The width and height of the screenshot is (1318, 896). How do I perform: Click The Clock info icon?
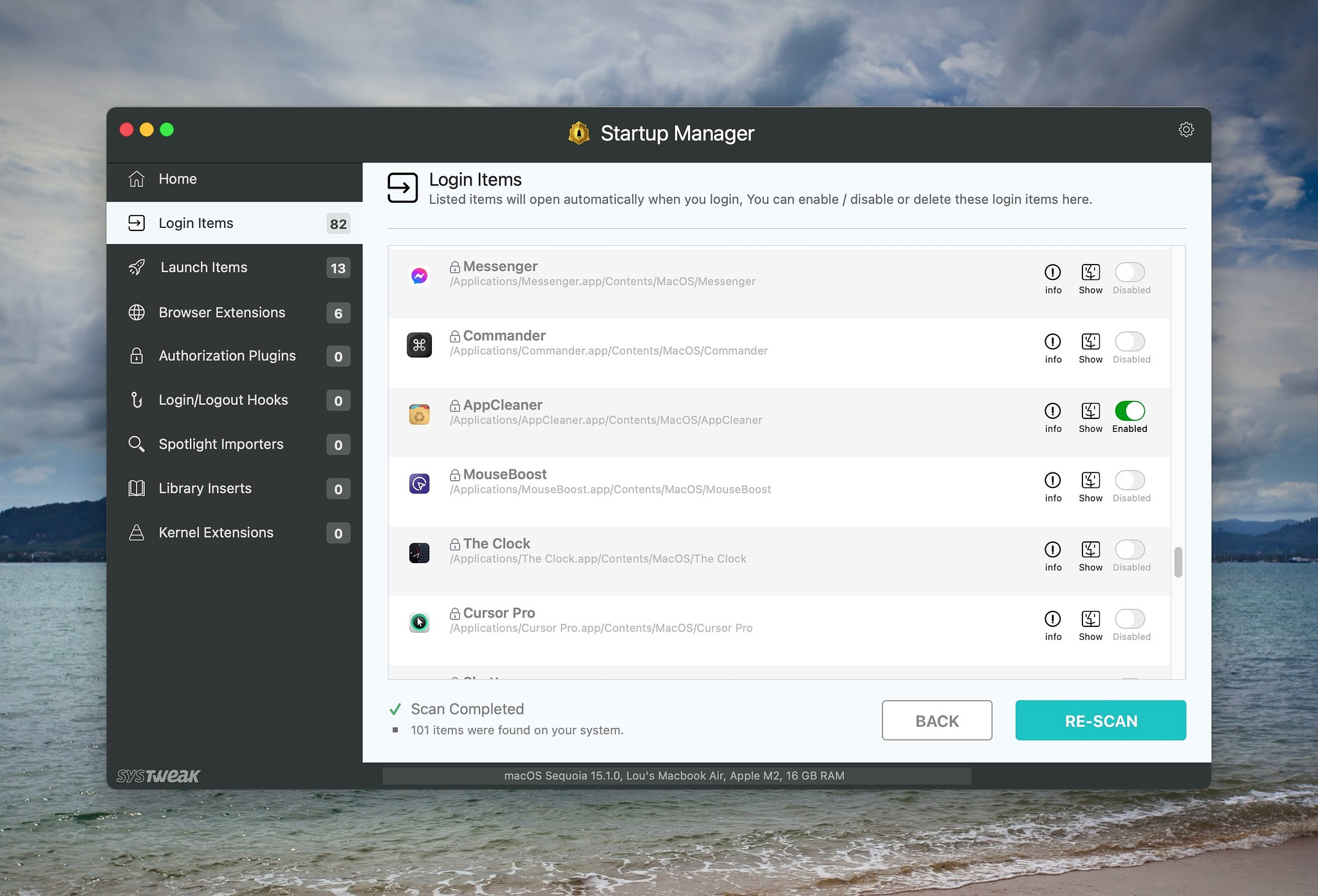pos(1052,550)
